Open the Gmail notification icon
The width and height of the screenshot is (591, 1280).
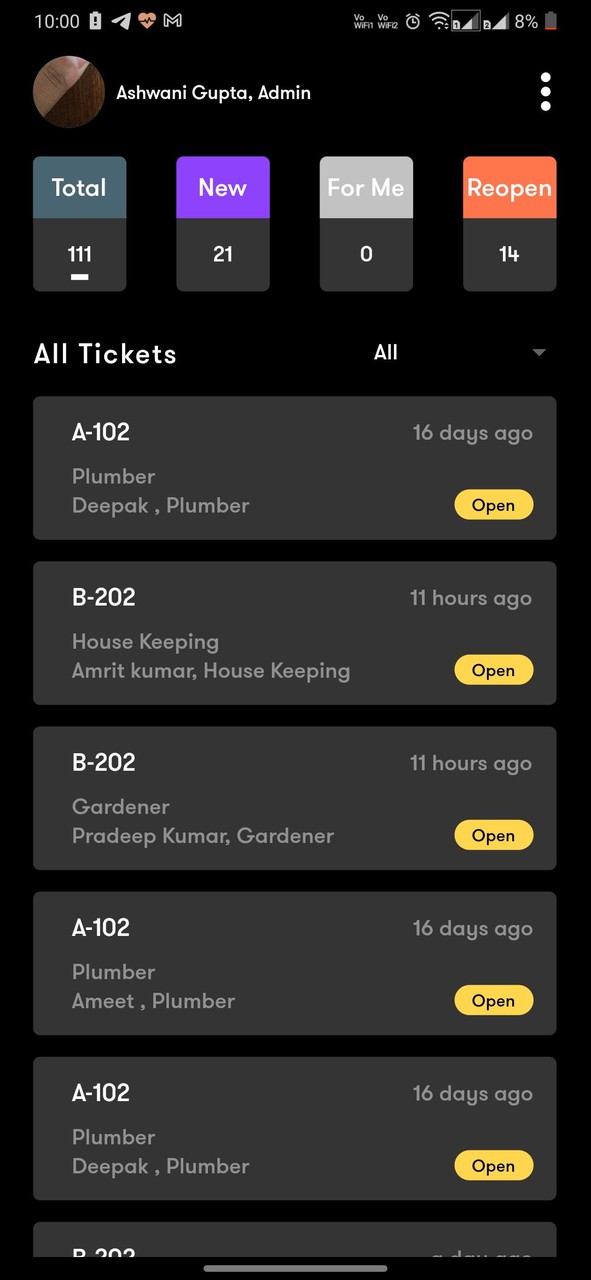172,21
